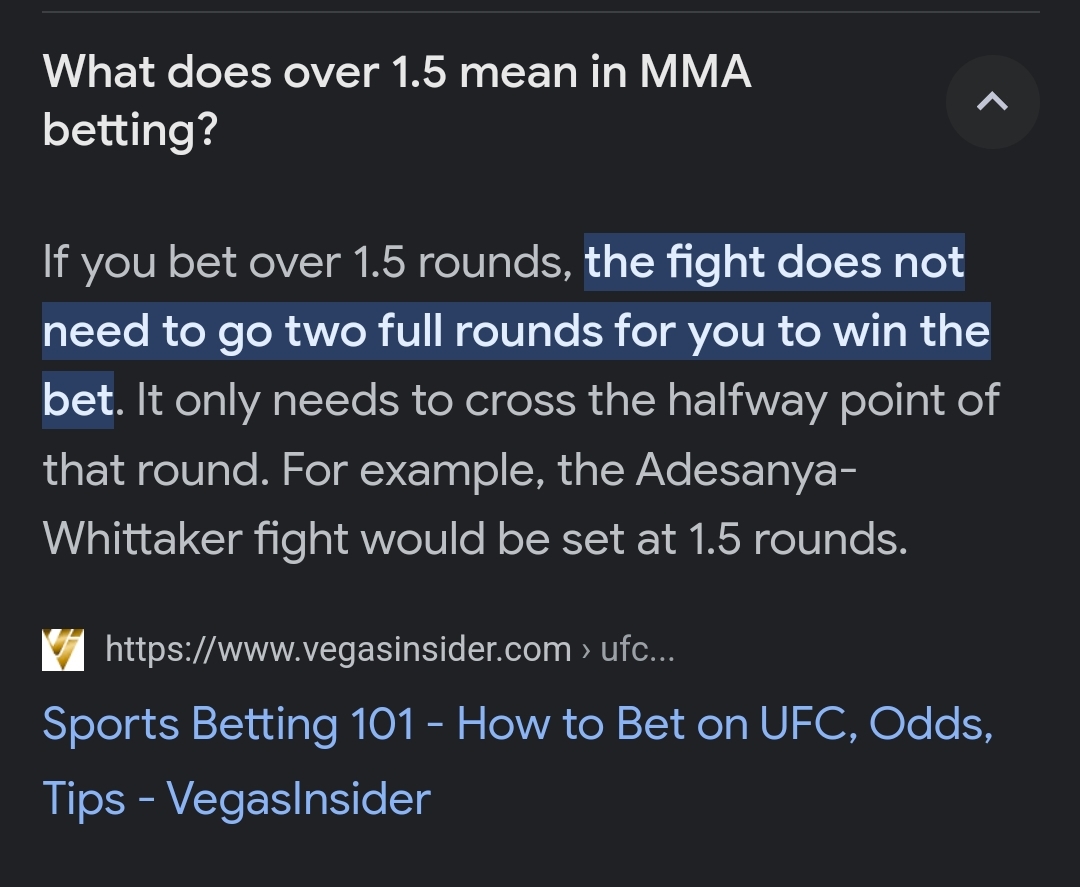Click the VegasInsider gold favicon
1080x887 pixels.
click(63, 649)
